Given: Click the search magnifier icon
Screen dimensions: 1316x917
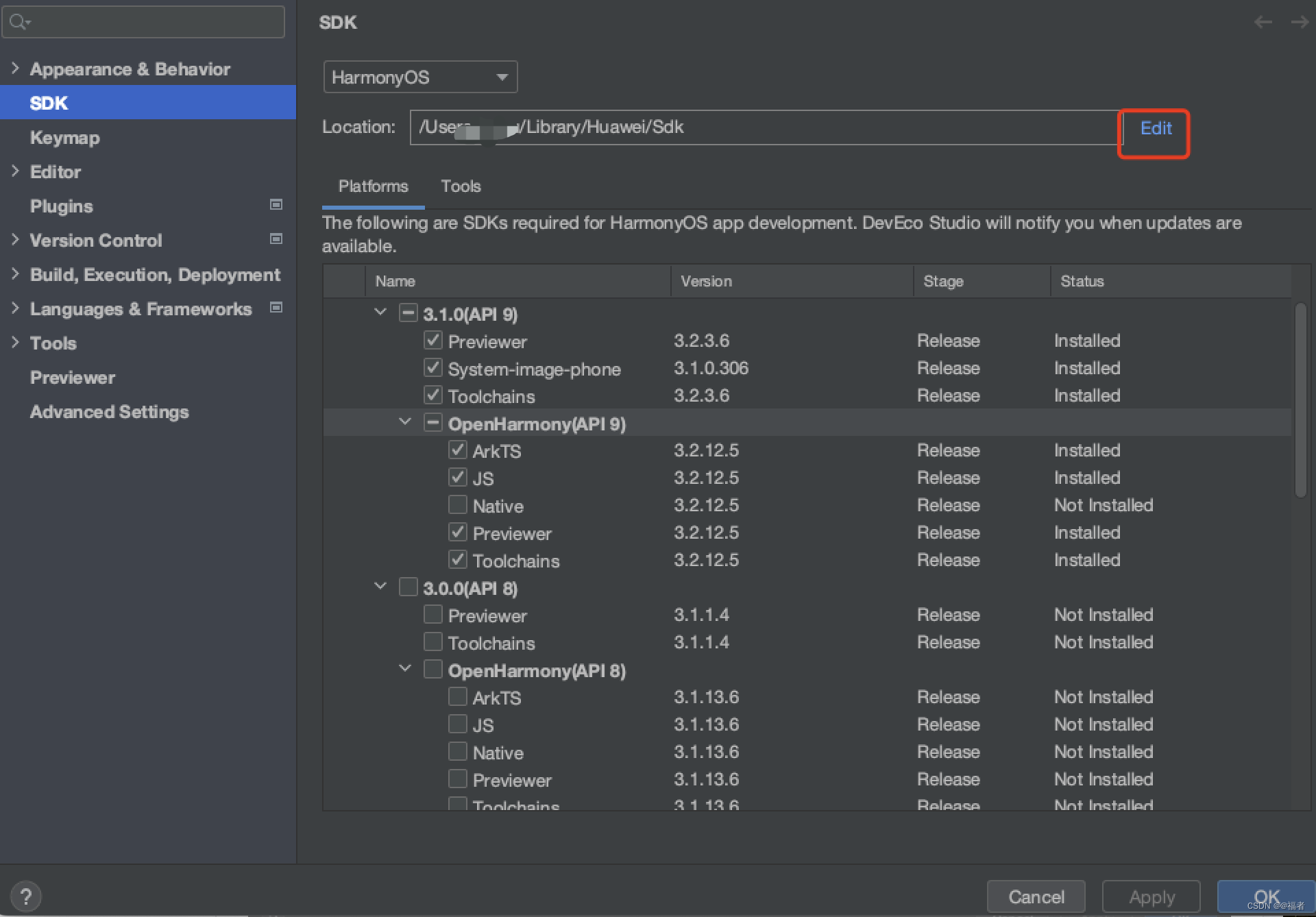Looking at the screenshot, I should tap(19, 22).
